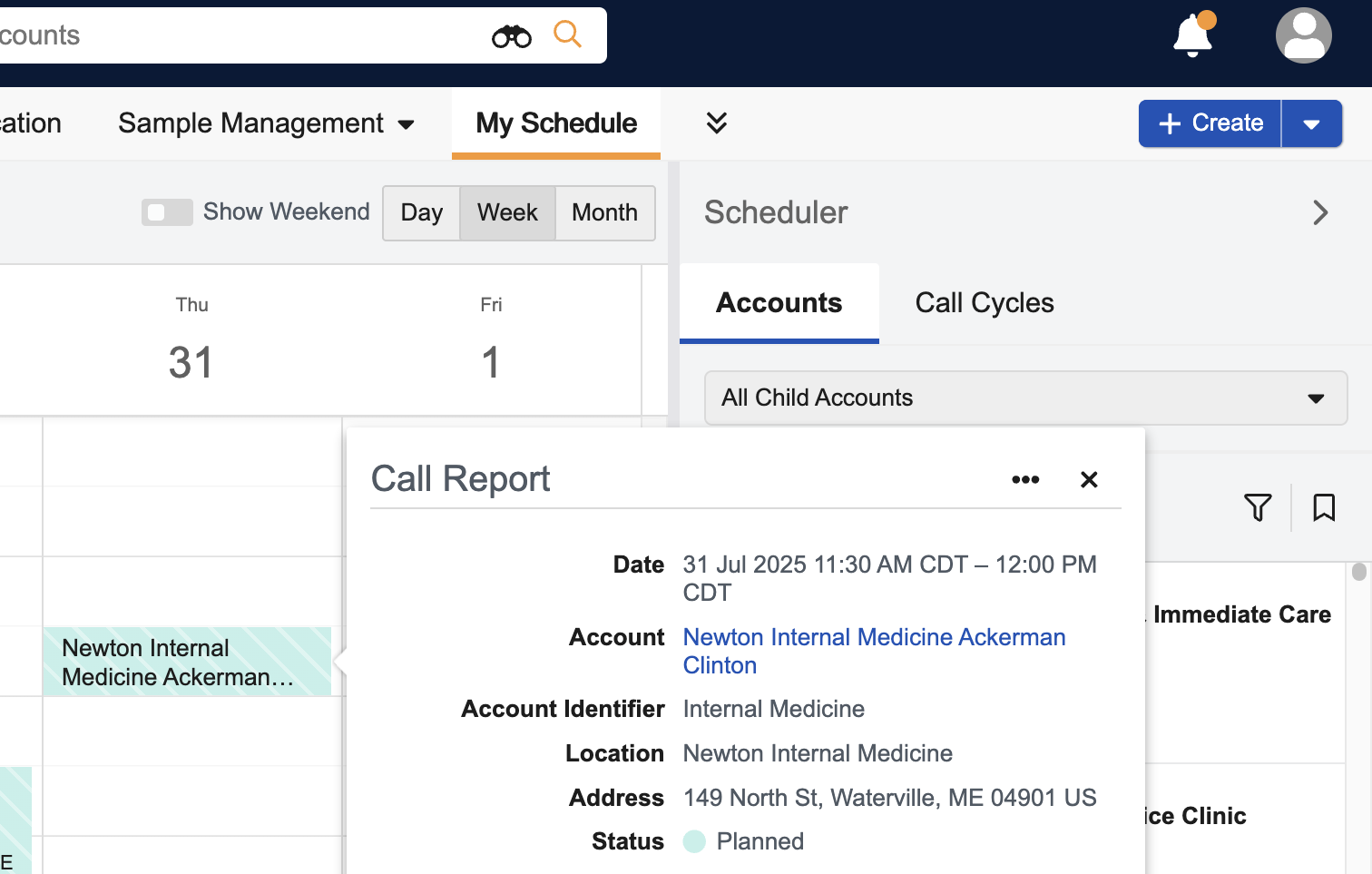Open the filter funnel in Scheduler
The height and width of the screenshot is (874, 1372).
pos(1258,507)
